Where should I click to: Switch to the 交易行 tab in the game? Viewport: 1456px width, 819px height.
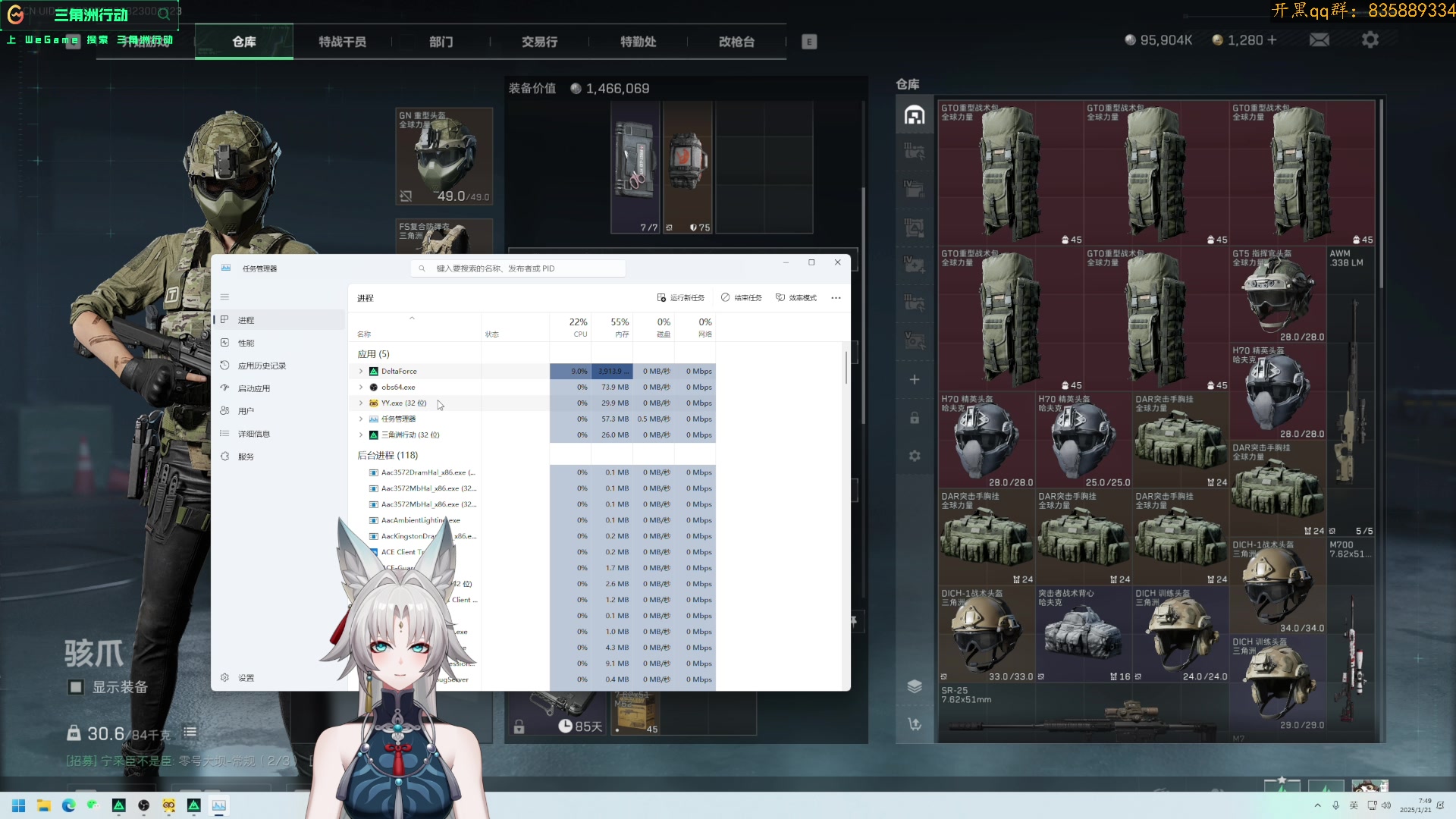[x=539, y=42]
